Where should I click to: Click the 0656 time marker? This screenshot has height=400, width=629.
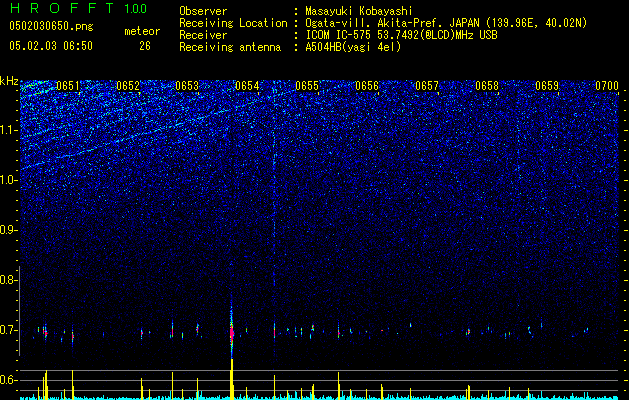pos(367,86)
